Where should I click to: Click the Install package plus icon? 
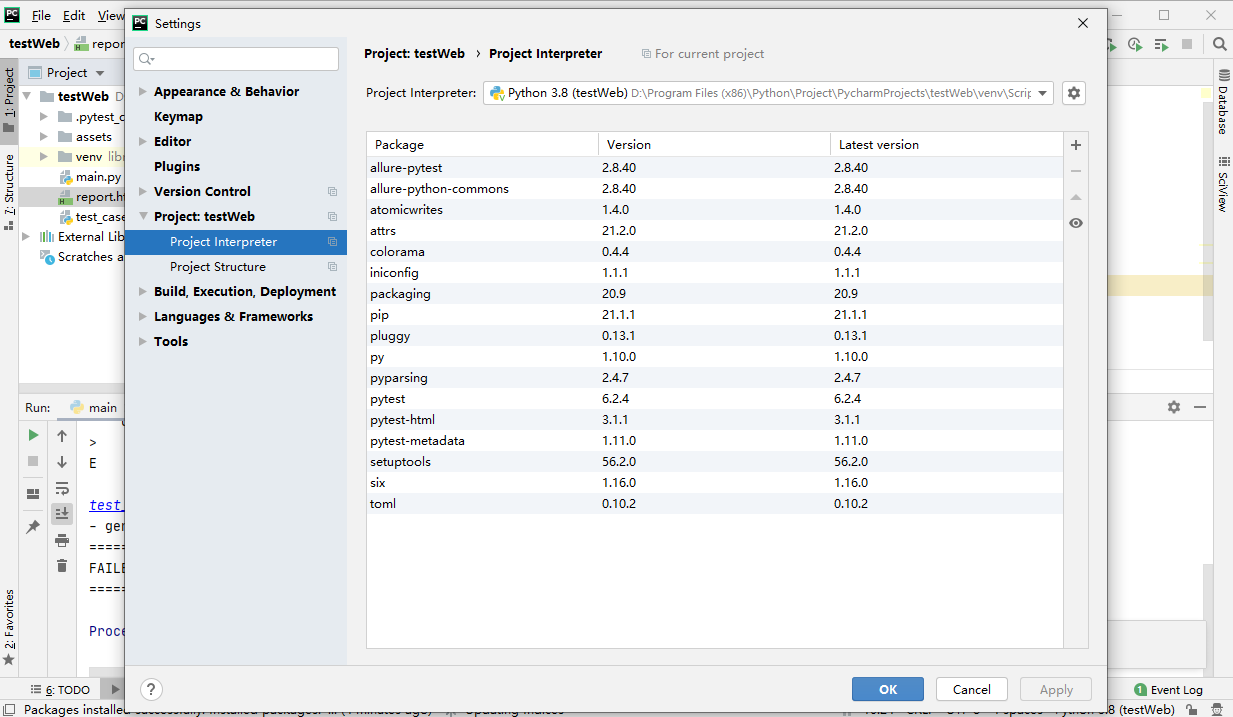[x=1076, y=145]
